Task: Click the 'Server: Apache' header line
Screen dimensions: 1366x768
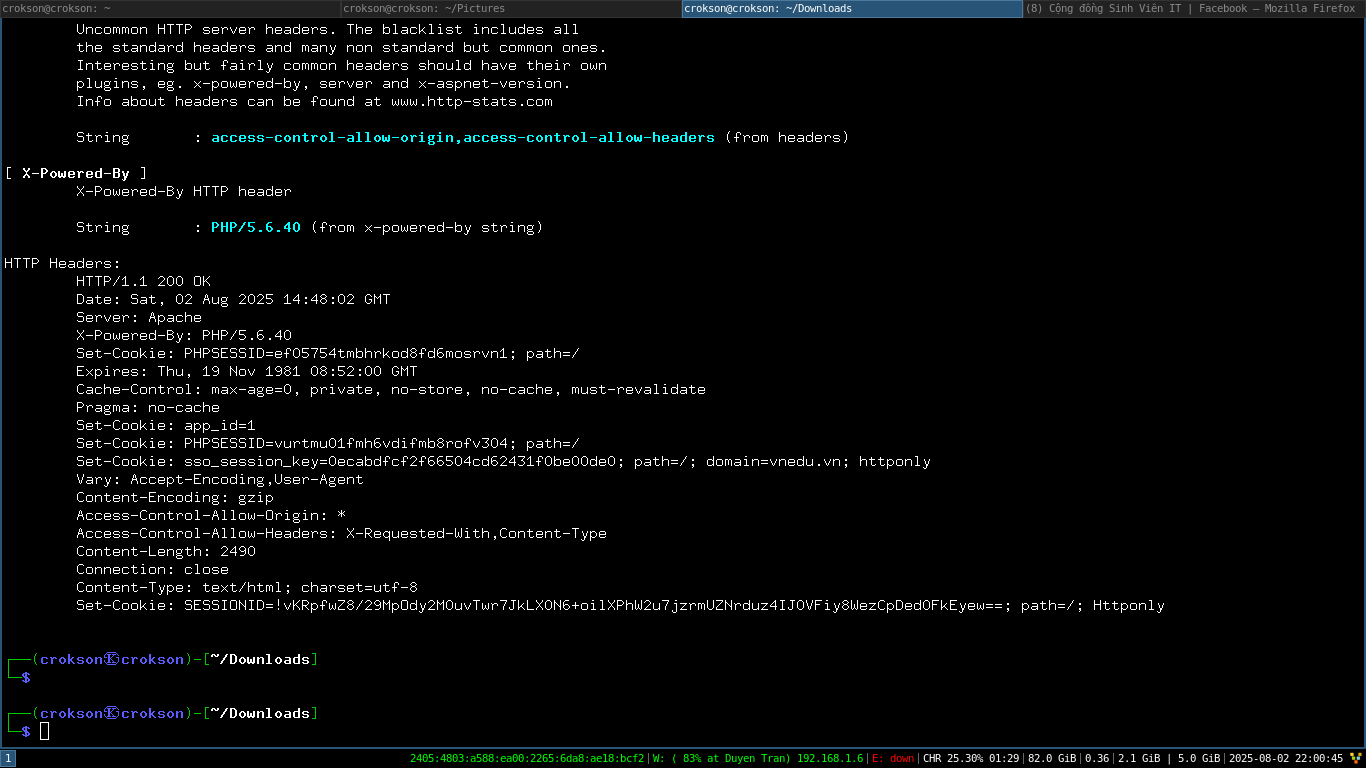Action: pyautogui.click(x=139, y=317)
